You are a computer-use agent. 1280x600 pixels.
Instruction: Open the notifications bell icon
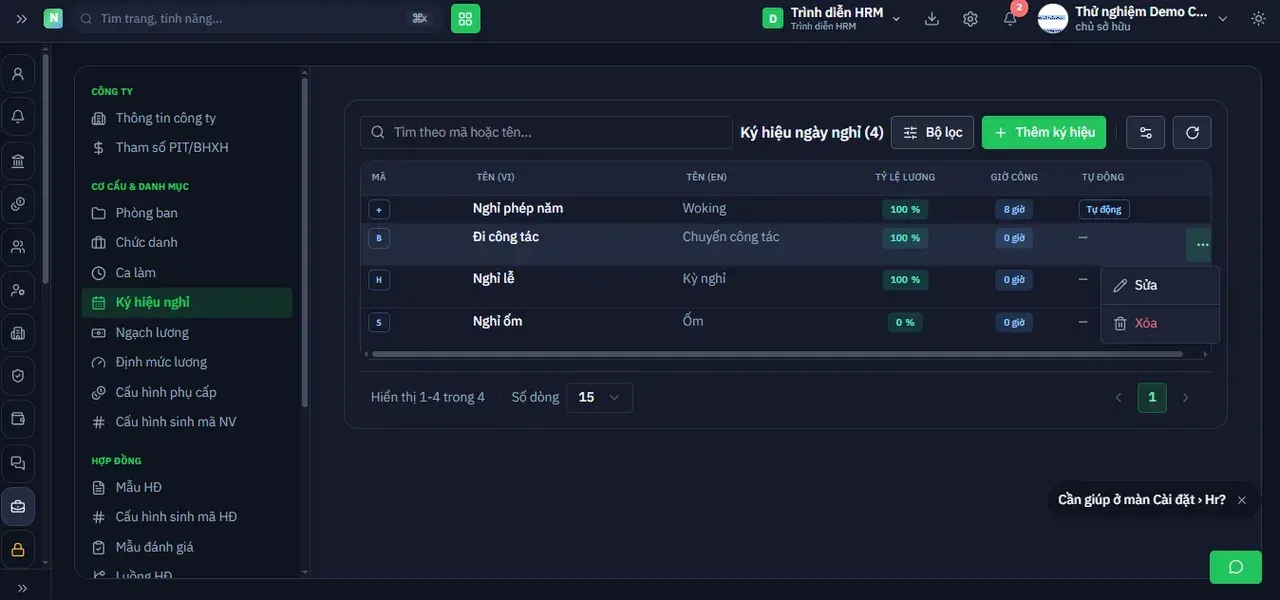(x=1010, y=19)
